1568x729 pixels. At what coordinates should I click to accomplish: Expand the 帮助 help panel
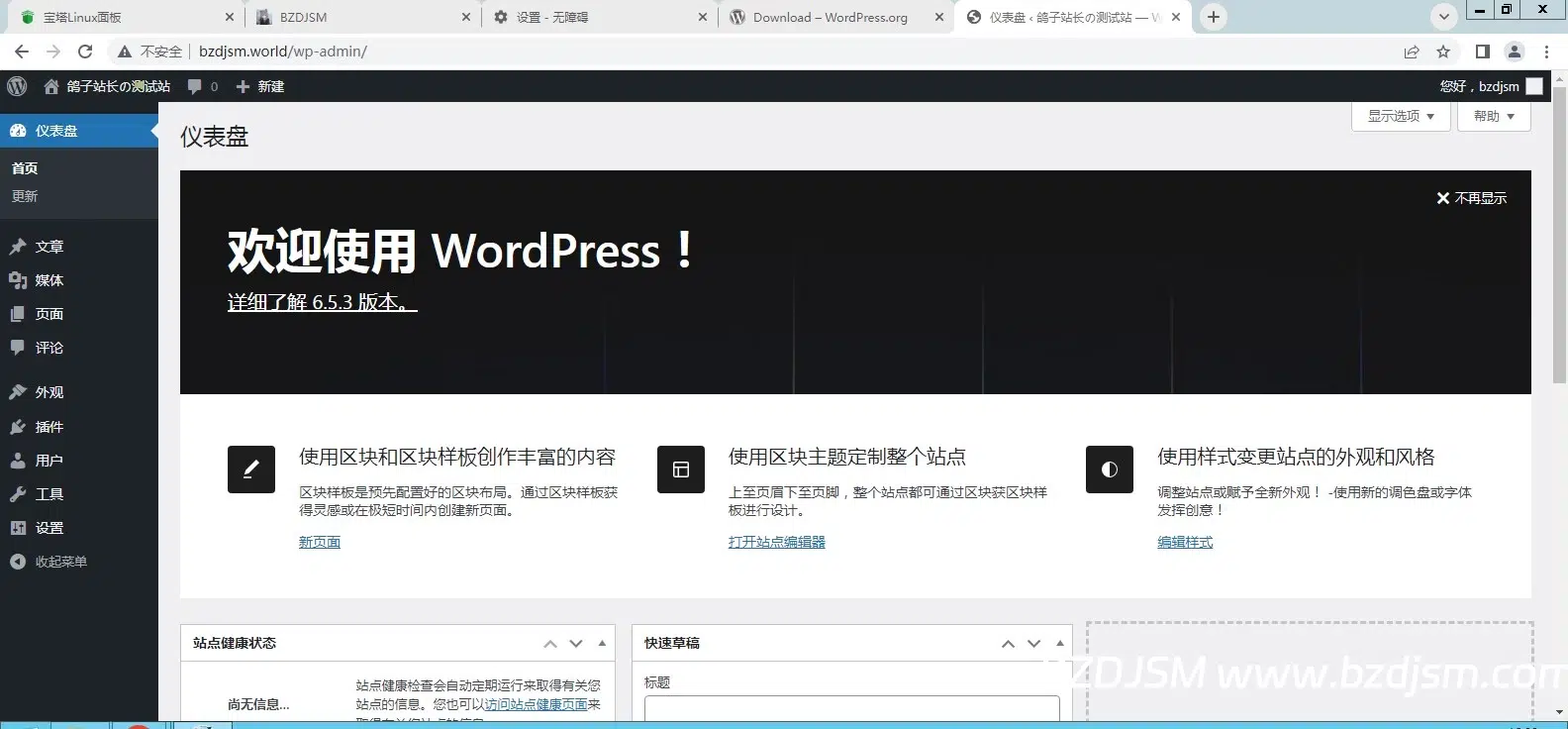pos(1494,116)
